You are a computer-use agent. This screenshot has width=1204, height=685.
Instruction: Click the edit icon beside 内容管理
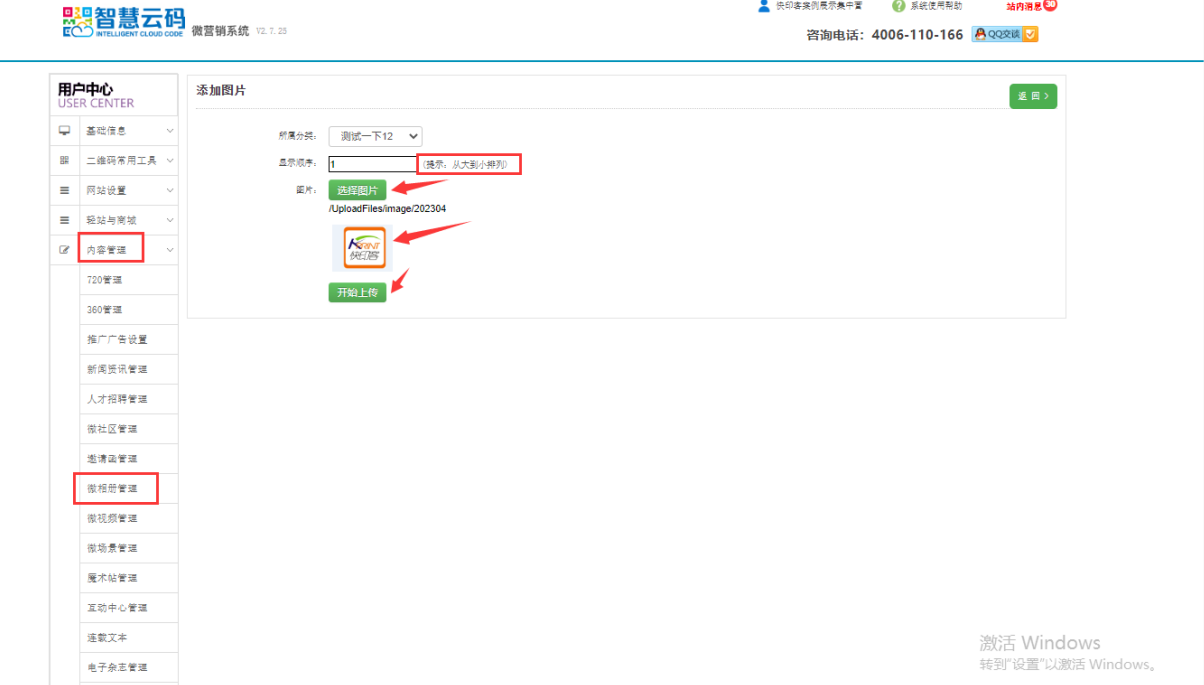coord(65,249)
